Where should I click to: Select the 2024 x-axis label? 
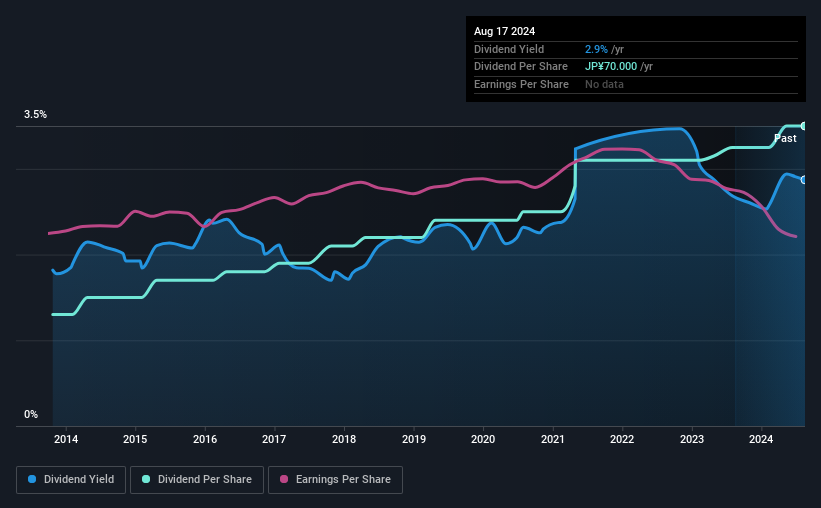[x=761, y=439]
